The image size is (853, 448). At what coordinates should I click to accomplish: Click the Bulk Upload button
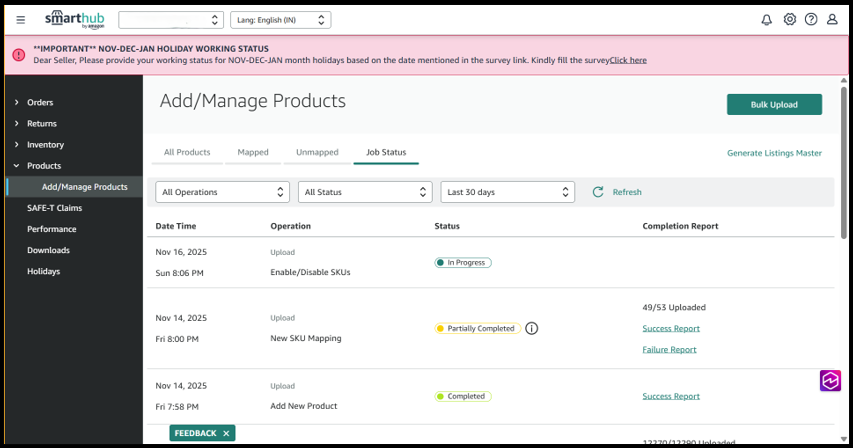(774, 105)
